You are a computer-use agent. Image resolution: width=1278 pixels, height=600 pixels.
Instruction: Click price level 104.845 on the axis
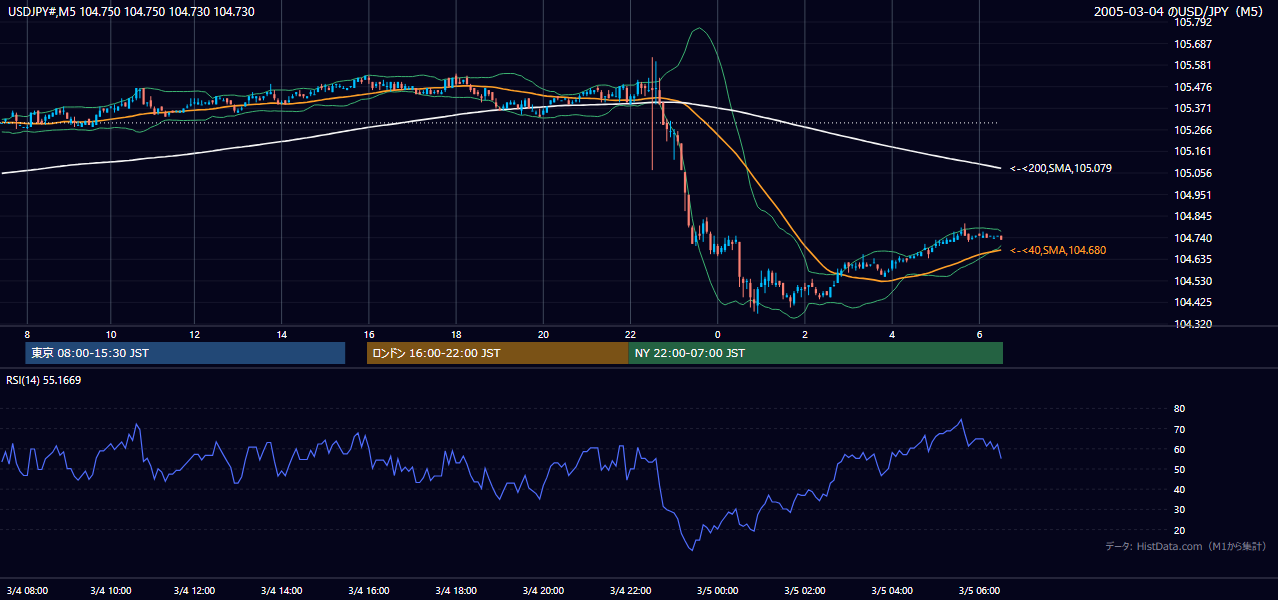pos(1192,216)
